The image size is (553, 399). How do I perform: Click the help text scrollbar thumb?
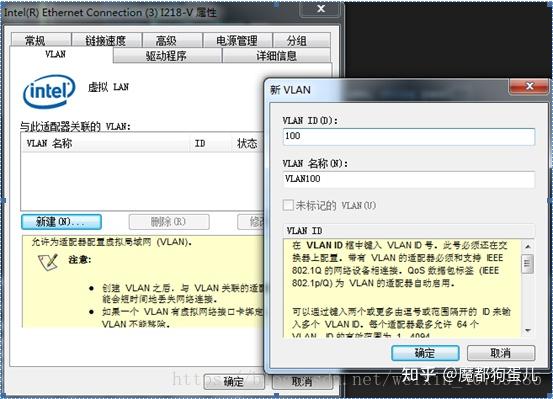[528, 263]
